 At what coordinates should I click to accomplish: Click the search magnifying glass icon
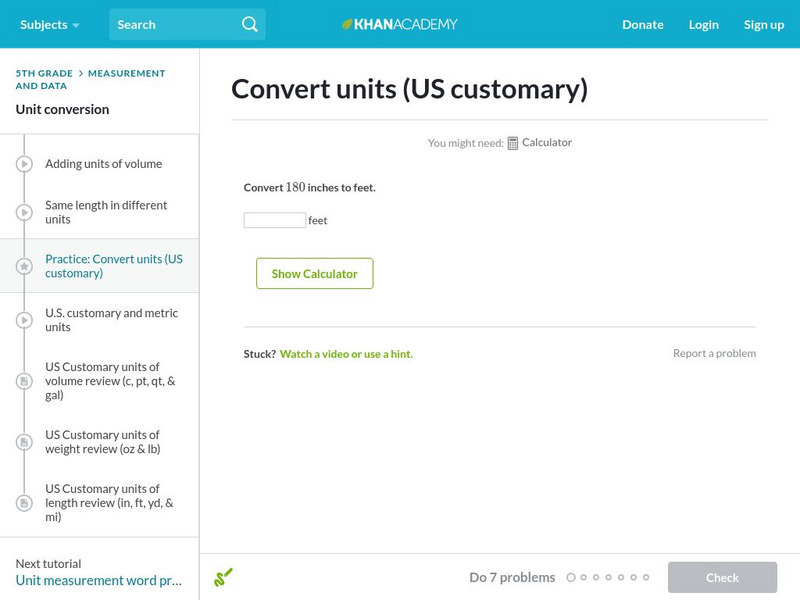point(250,24)
